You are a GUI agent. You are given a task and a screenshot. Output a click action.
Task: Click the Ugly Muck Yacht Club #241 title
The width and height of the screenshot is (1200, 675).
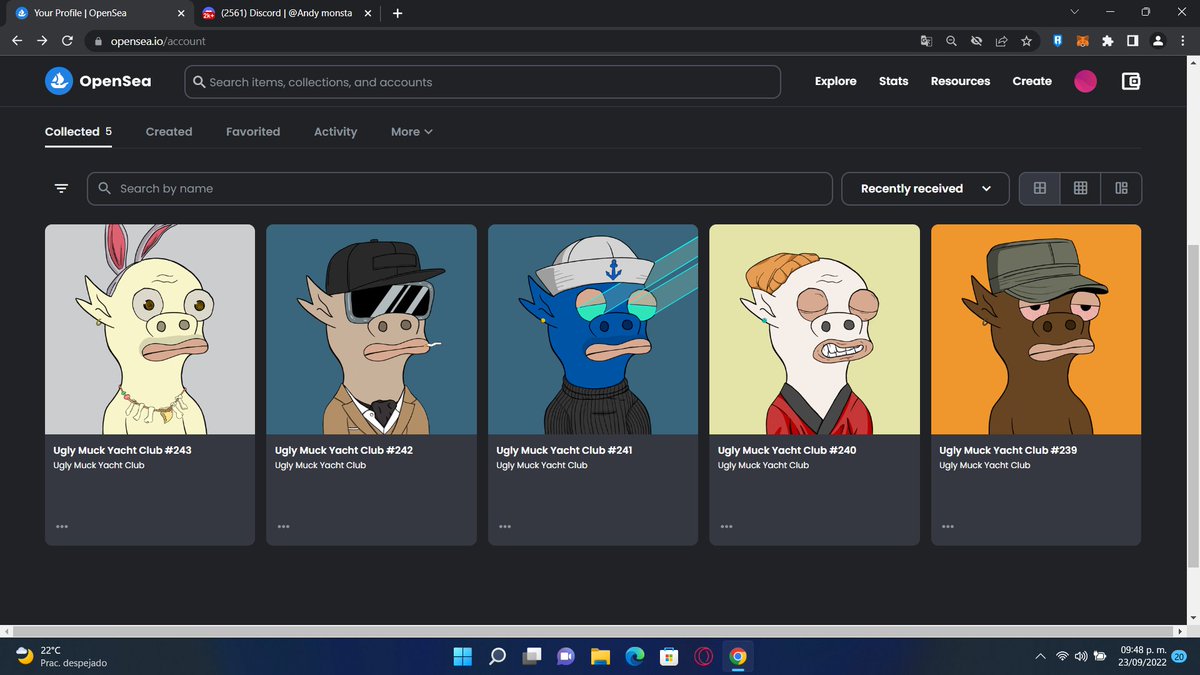(564, 450)
